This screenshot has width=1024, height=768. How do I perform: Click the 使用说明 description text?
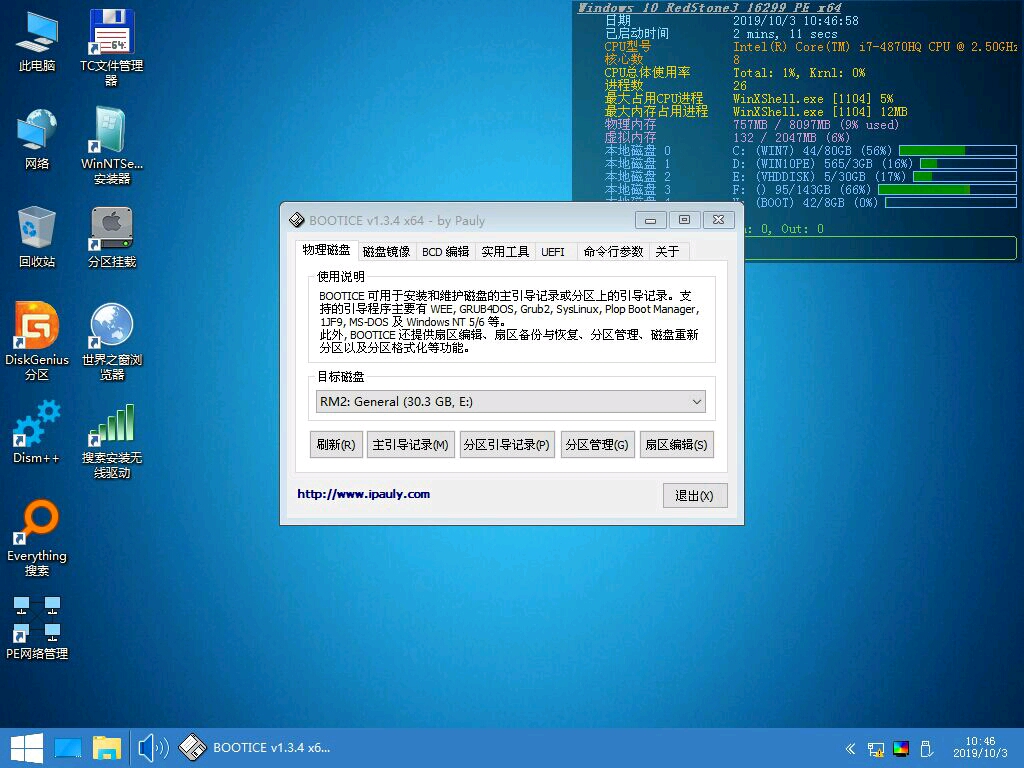[511, 321]
